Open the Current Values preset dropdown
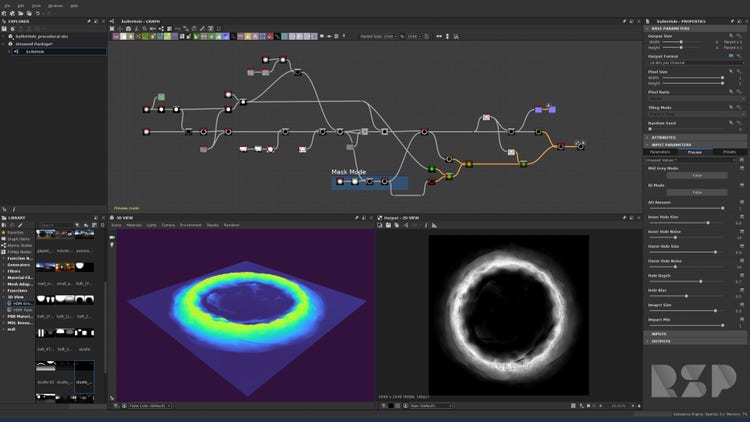 (692, 160)
